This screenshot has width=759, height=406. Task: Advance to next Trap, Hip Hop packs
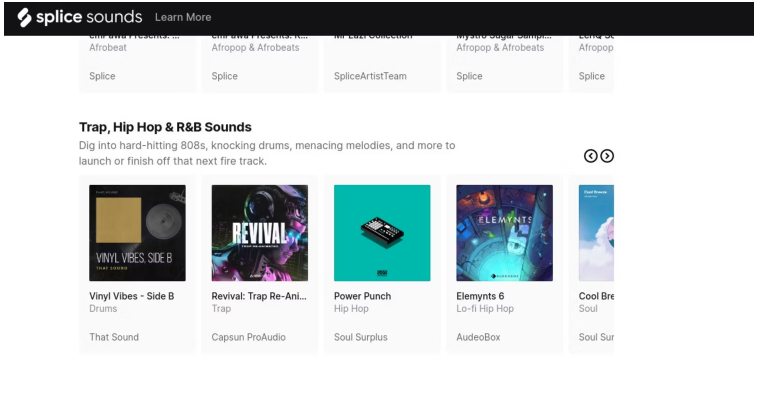[607, 156]
